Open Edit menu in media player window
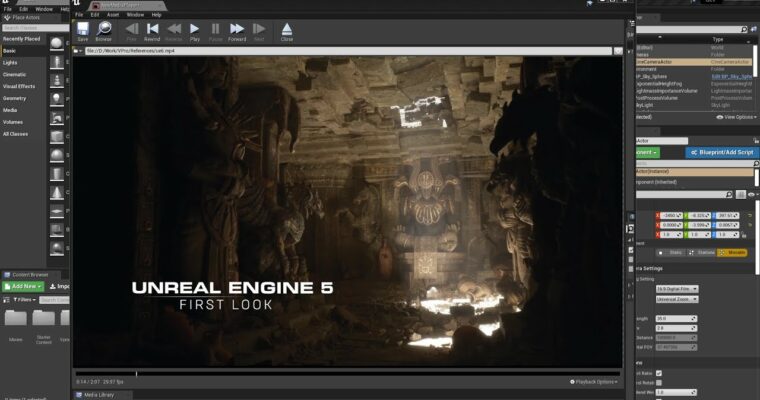 (95, 15)
